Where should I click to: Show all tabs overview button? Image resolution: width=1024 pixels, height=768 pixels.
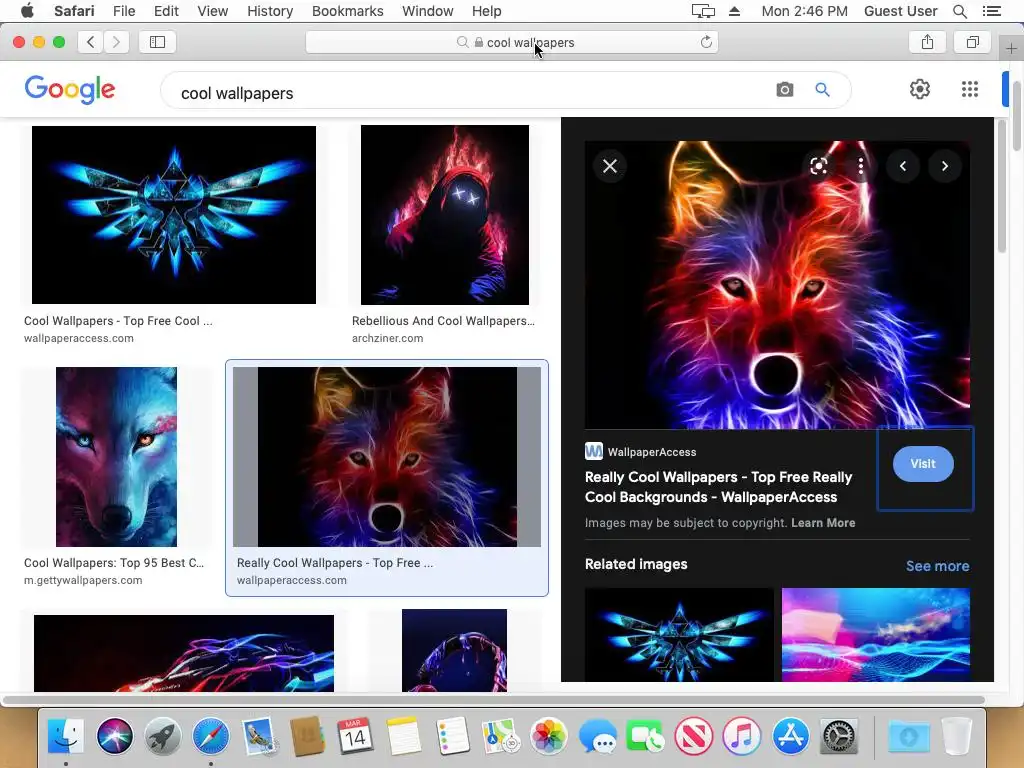[x=972, y=42]
